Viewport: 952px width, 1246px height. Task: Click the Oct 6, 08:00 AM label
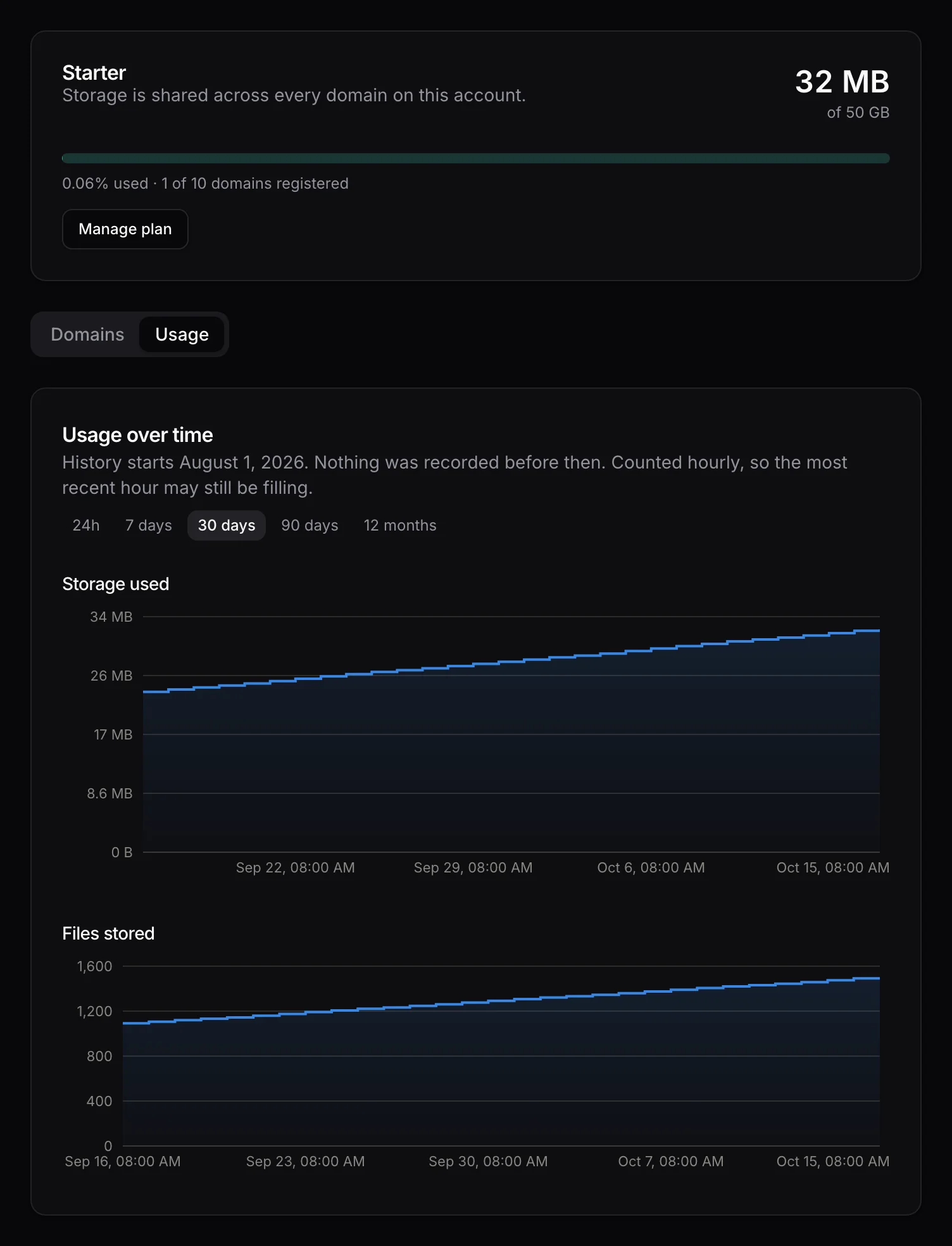pyautogui.click(x=651, y=867)
